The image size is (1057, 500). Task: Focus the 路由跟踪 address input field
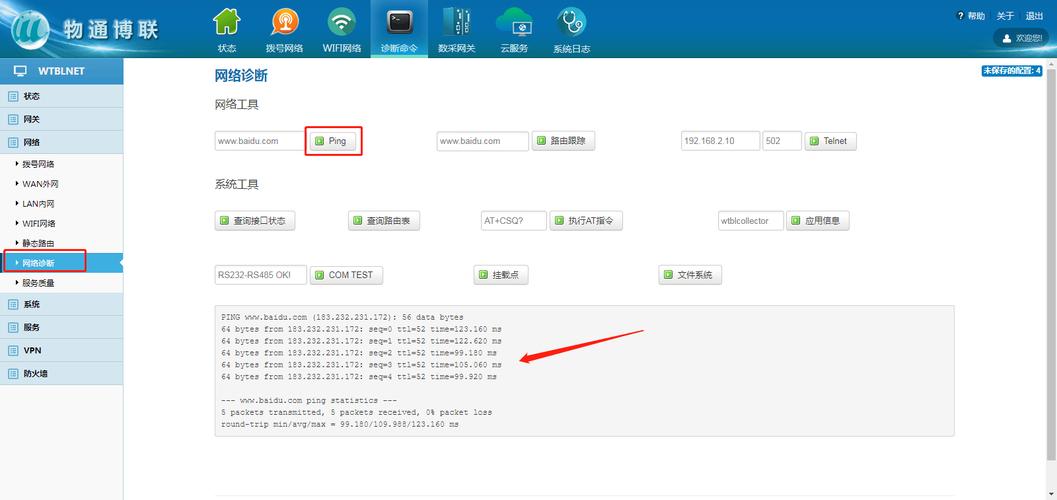click(x=483, y=141)
